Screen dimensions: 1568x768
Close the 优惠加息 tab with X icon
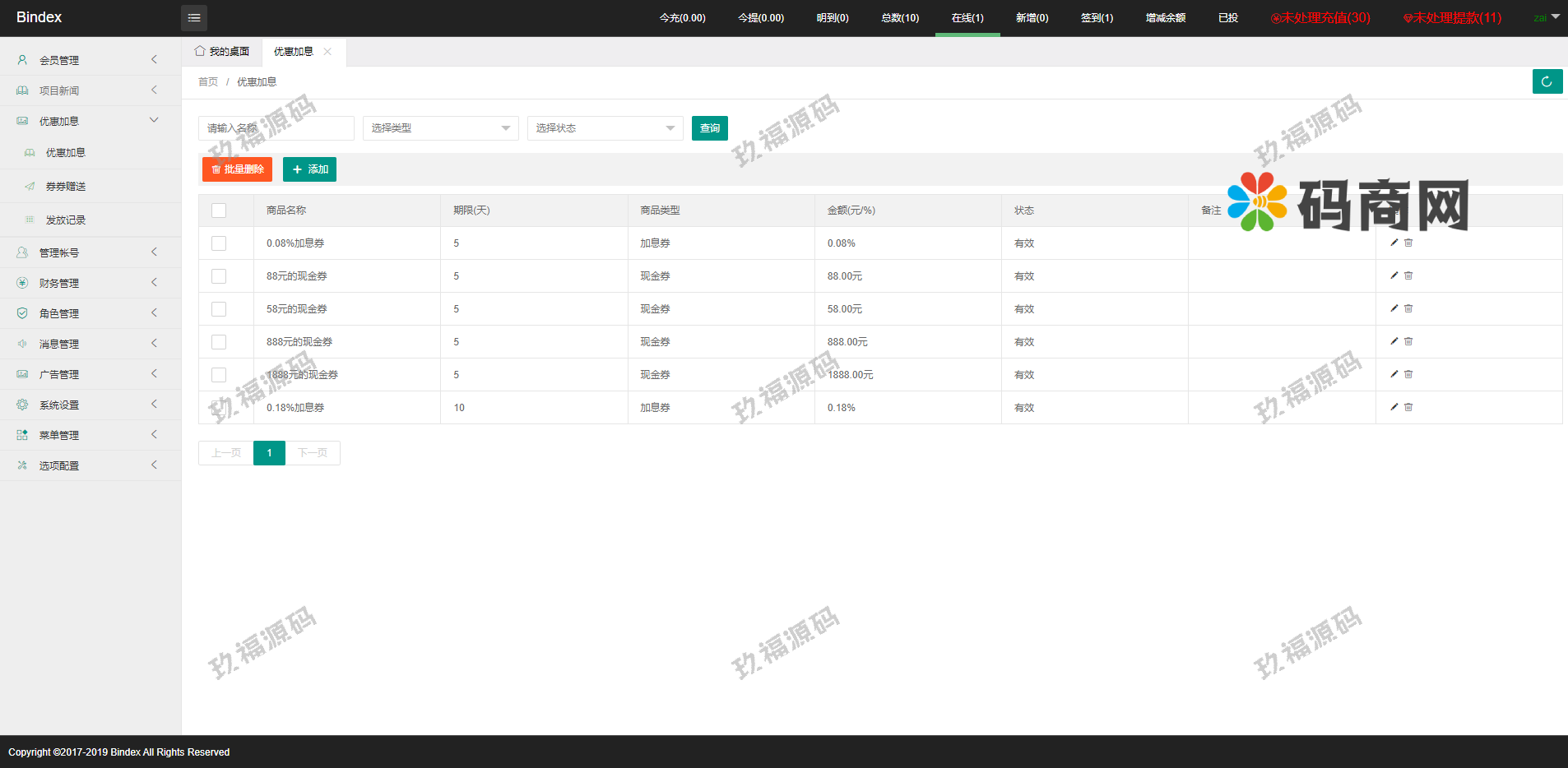click(x=327, y=52)
